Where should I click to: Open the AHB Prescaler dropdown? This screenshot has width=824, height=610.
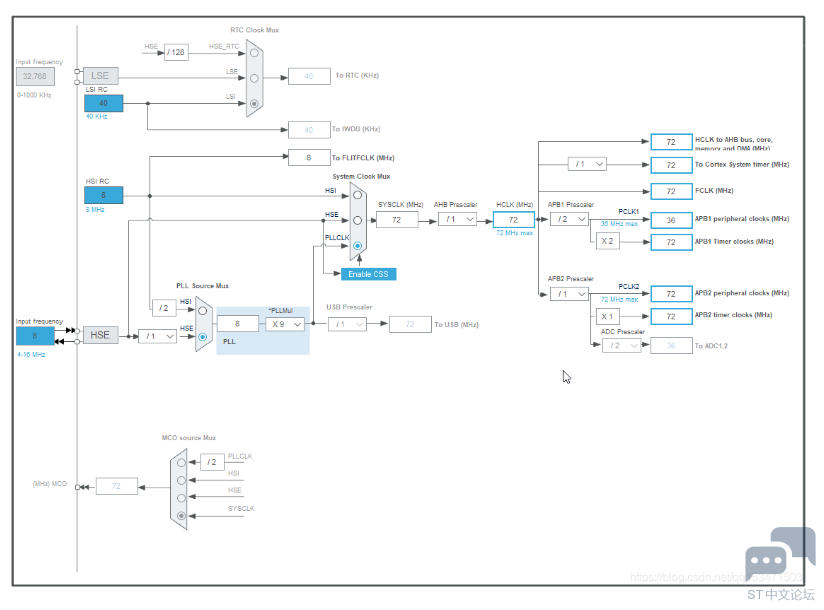click(457, 219)
